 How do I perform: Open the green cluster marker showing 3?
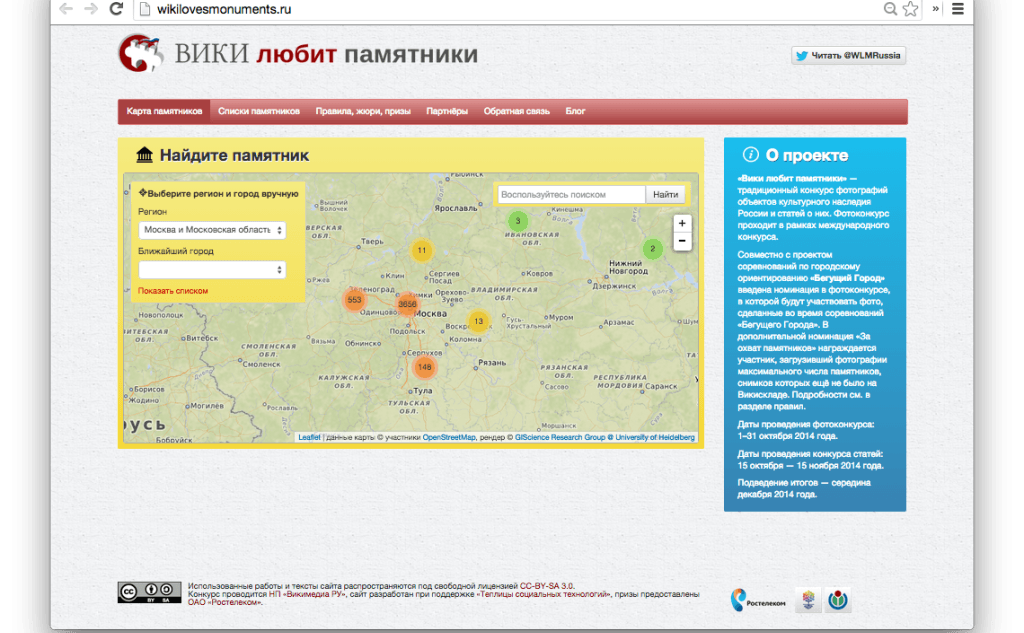pyautogui.click(x=517, y=221)
